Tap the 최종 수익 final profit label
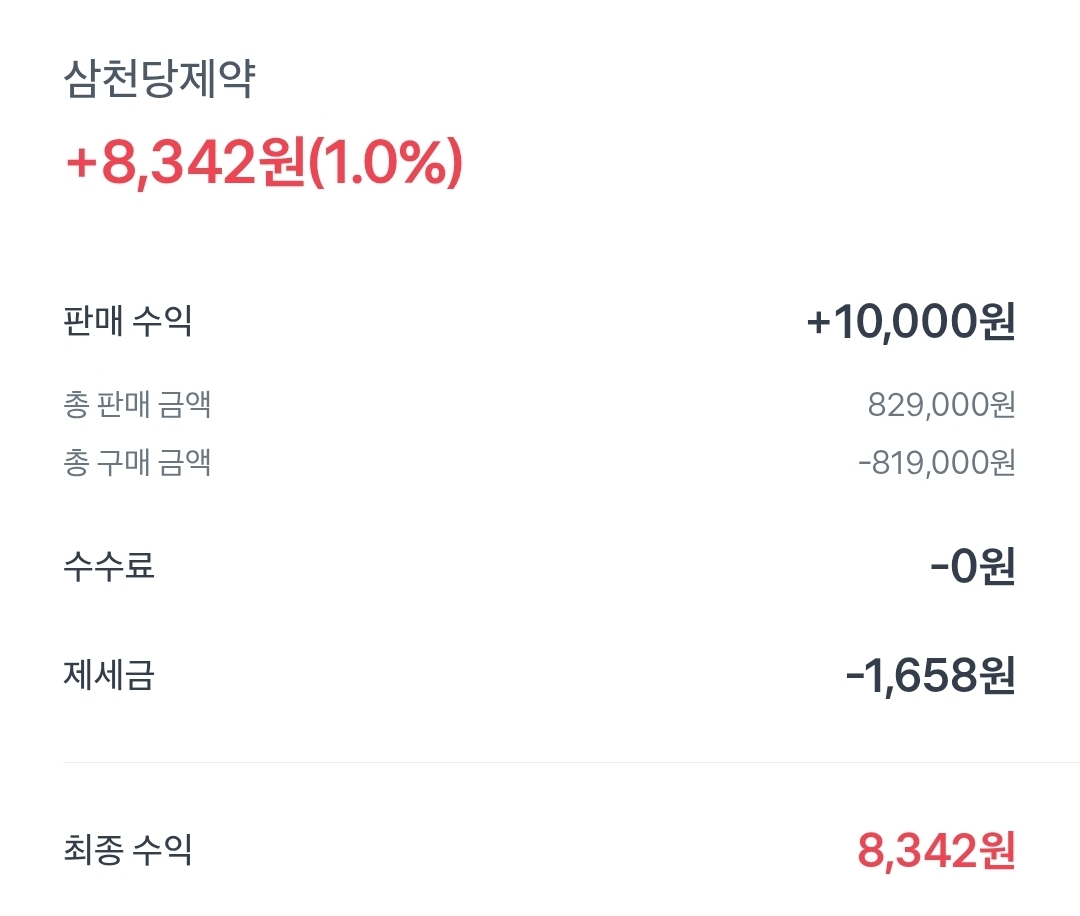The height and width of the screenshot is (916, 1080). [127, 850]
